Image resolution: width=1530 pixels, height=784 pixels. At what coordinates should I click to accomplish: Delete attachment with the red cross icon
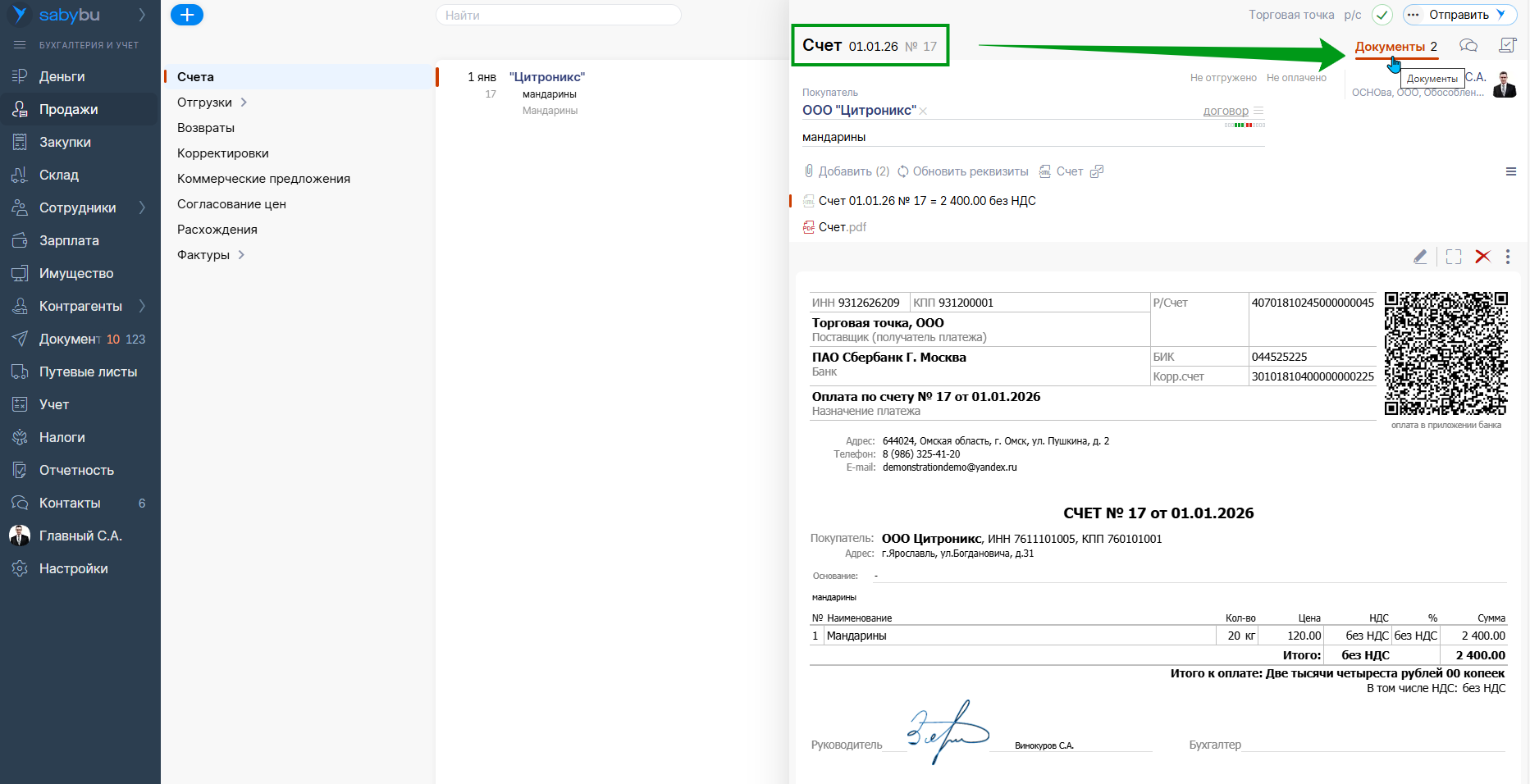[x=1482, y=257]
